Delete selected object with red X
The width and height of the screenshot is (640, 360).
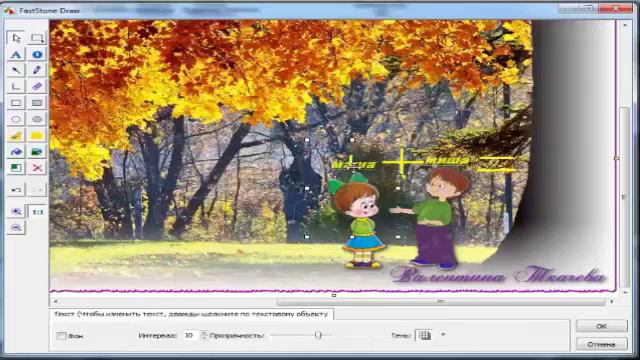[37, 168]
